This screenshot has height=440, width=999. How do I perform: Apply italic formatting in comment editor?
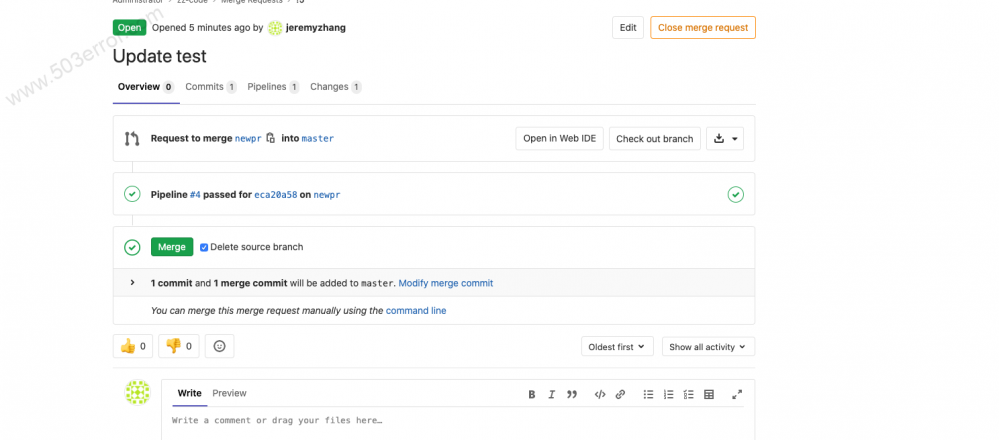coord(552,394)
